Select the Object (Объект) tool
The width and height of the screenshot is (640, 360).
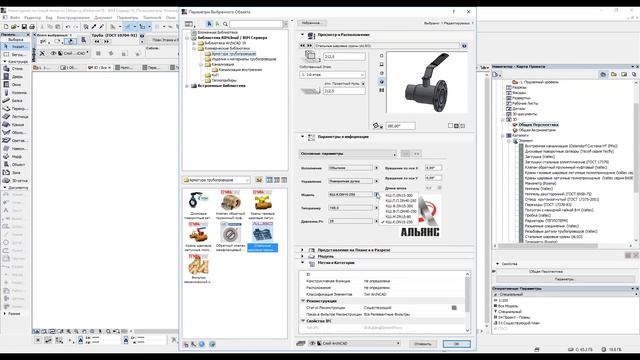(x=15, y=164)
